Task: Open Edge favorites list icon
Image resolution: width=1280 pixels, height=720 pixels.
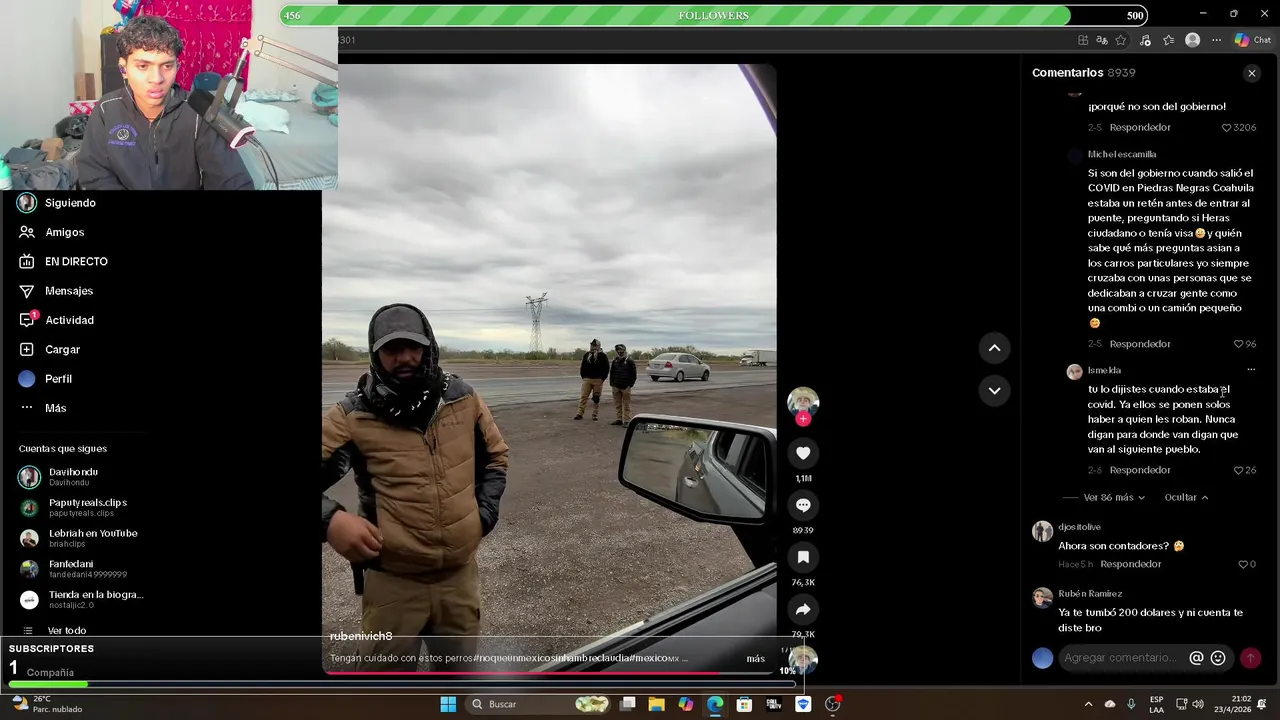Action: pos(1168,40)
